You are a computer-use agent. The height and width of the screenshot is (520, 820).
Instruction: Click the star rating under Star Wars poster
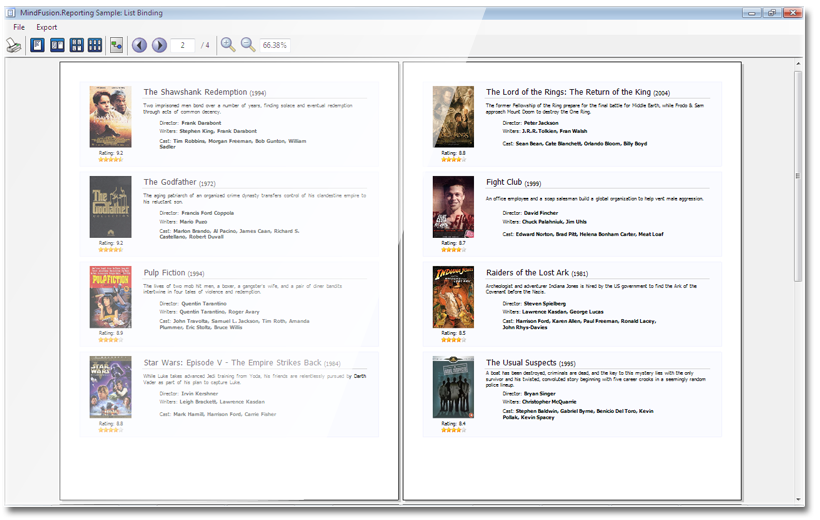point(110,430)
